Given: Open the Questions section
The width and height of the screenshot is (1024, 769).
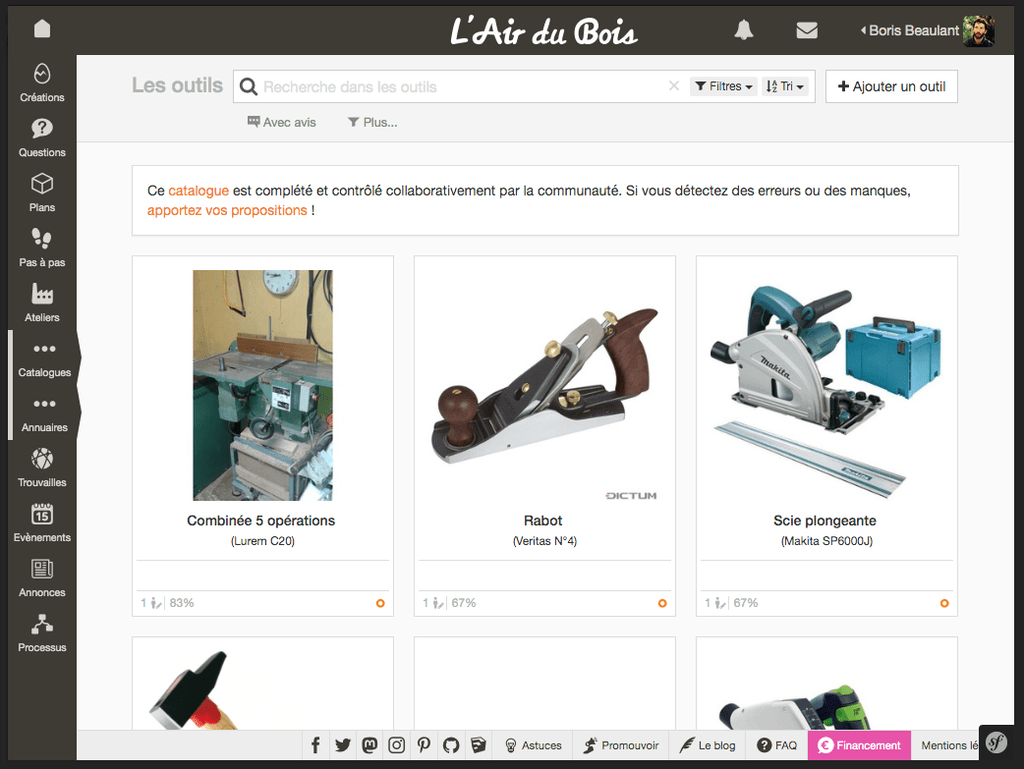Looking at the screenshot, I should point(42,138).
